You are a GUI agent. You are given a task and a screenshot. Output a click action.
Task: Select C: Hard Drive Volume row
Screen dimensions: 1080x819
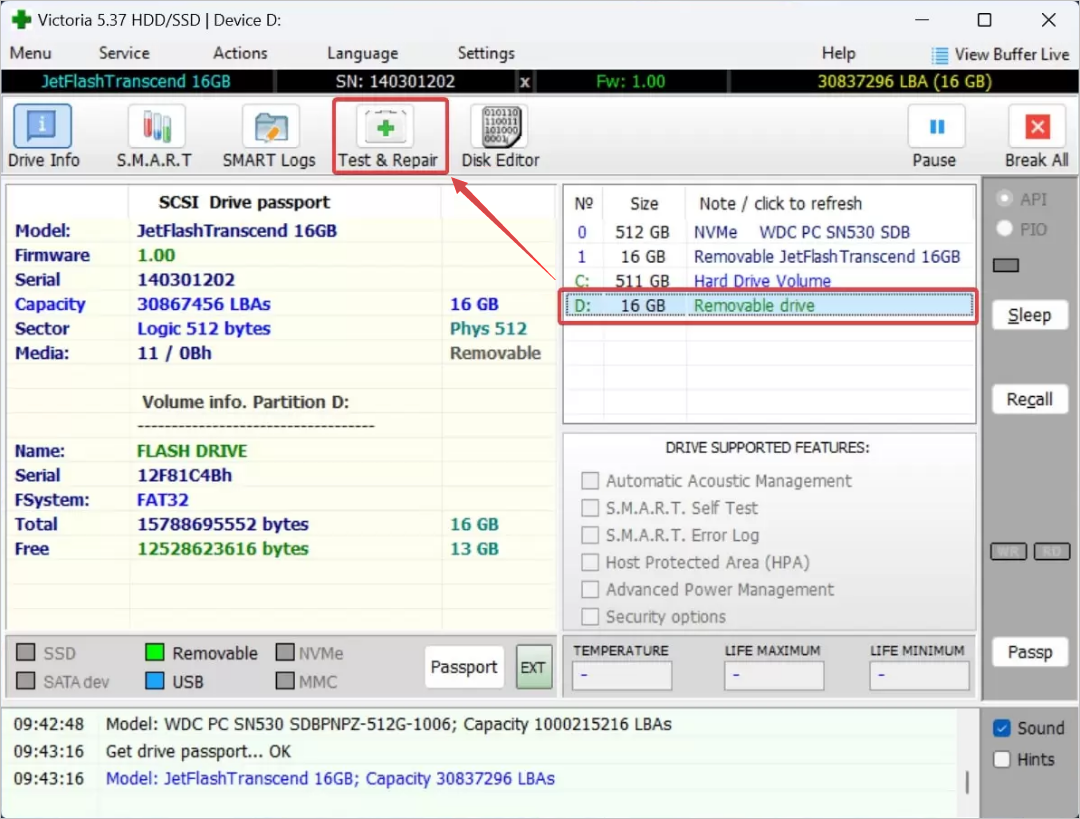click(x=769, y=280)
